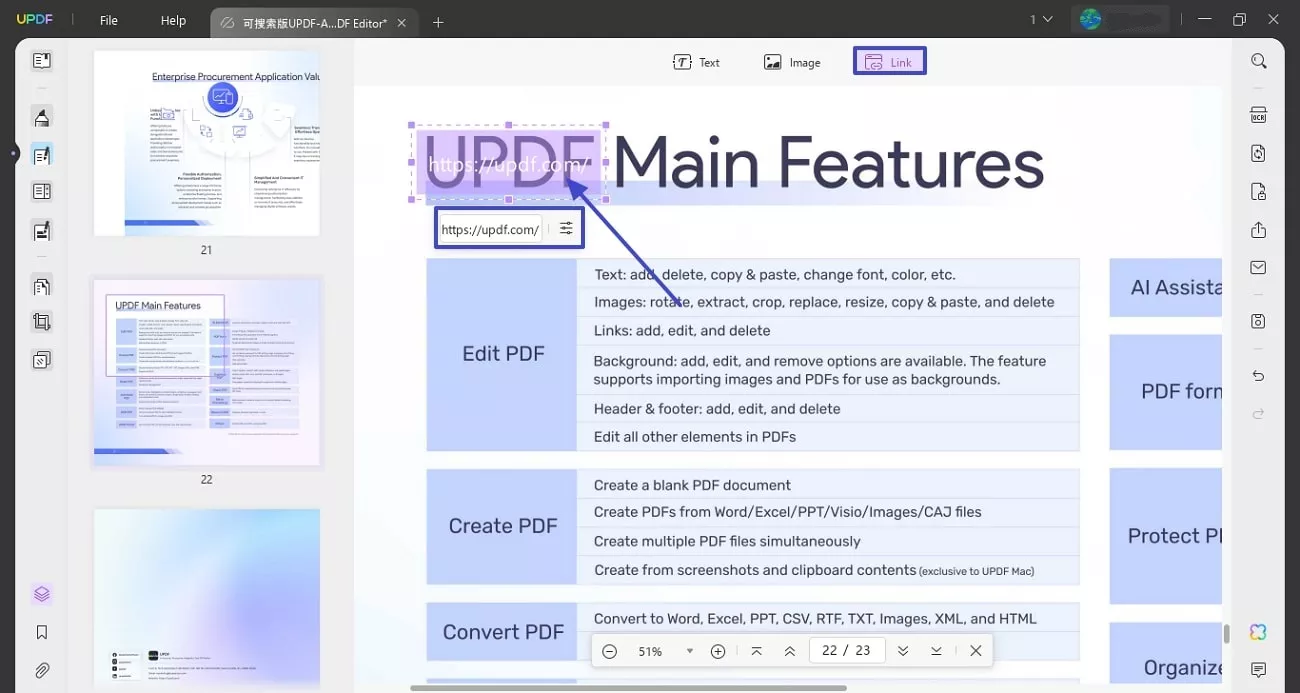Open the Bookmarks panel icon
This screenshot has width=1300, height=693.
pyautogui.click(x=41, y=632)
